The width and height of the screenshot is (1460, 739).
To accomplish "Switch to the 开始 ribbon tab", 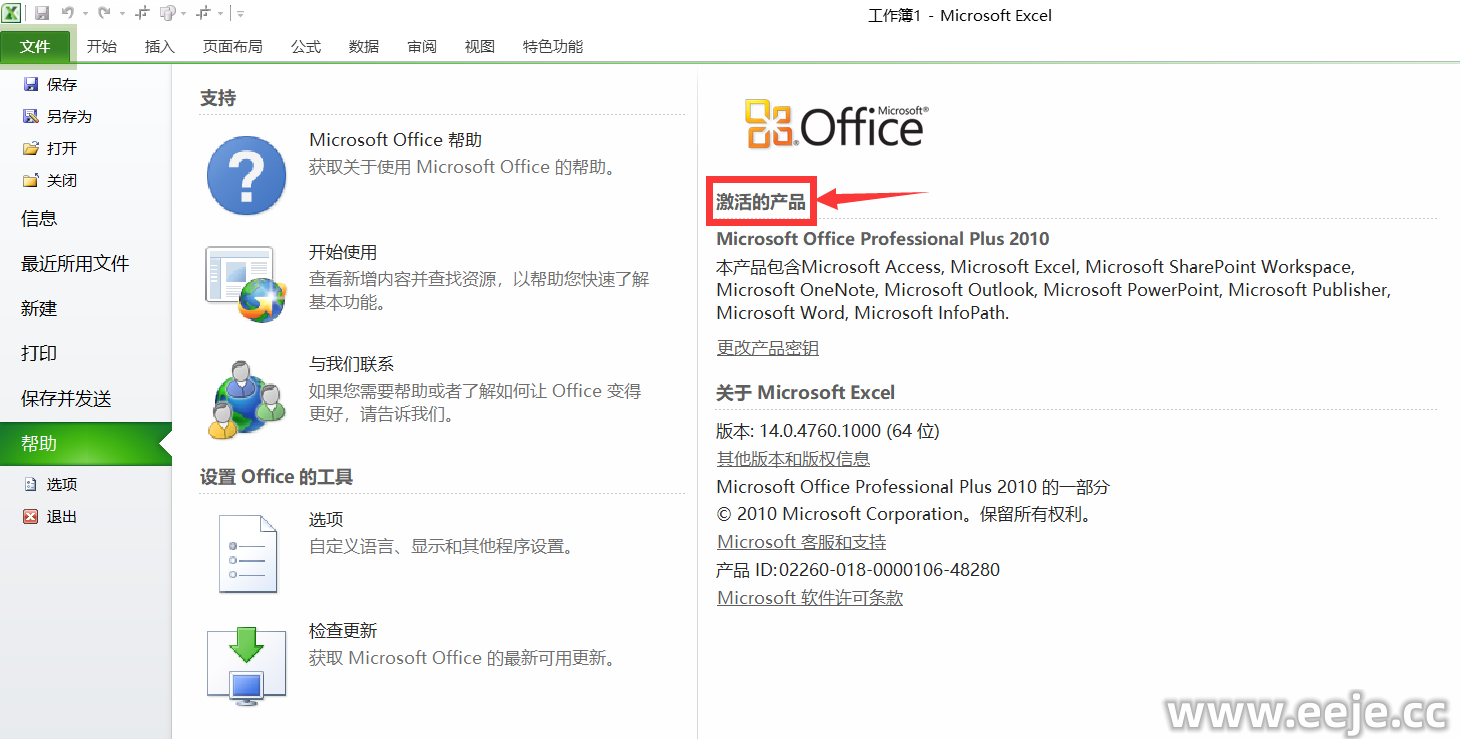I will tap(102, 46).
